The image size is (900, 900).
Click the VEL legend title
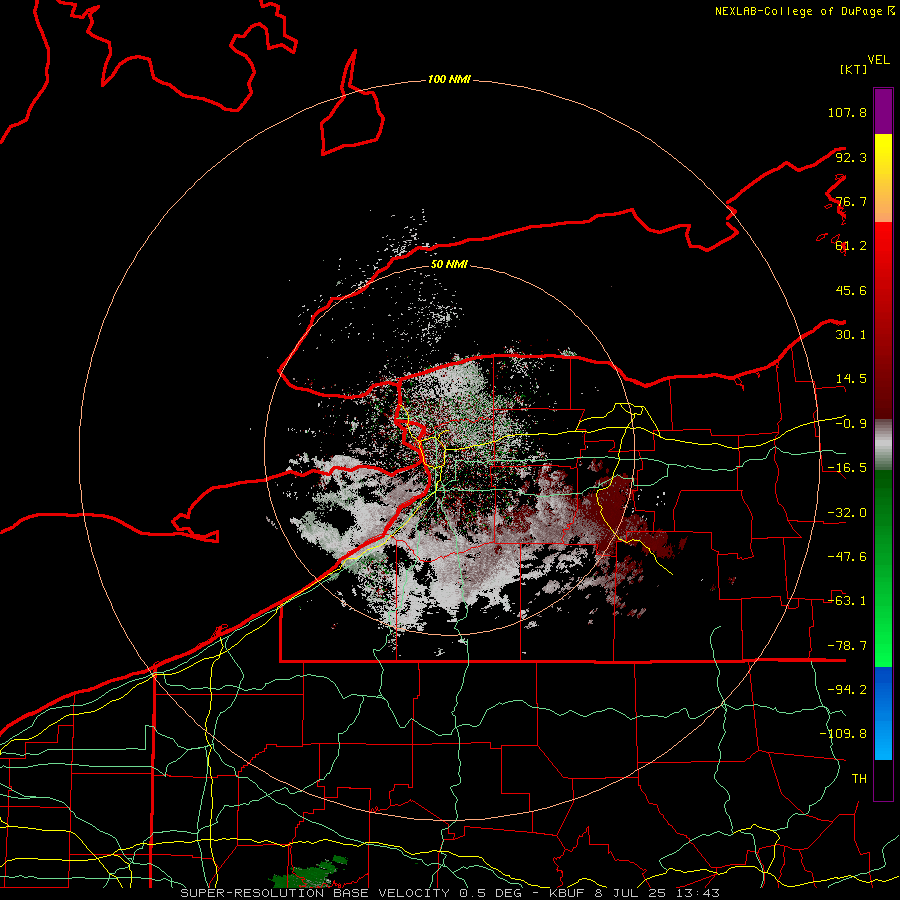click(x=878, y=60)
